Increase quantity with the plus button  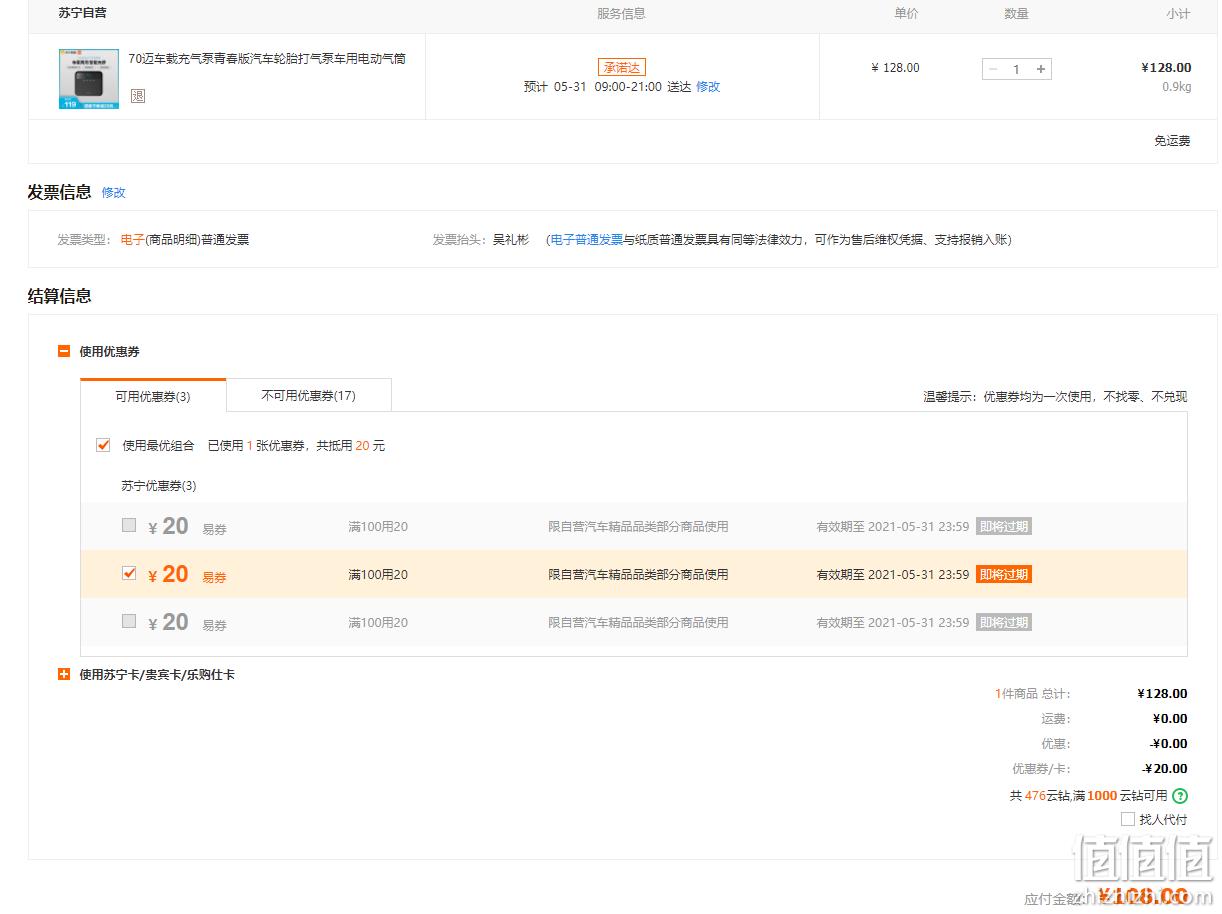click(x=1041, y=69)
